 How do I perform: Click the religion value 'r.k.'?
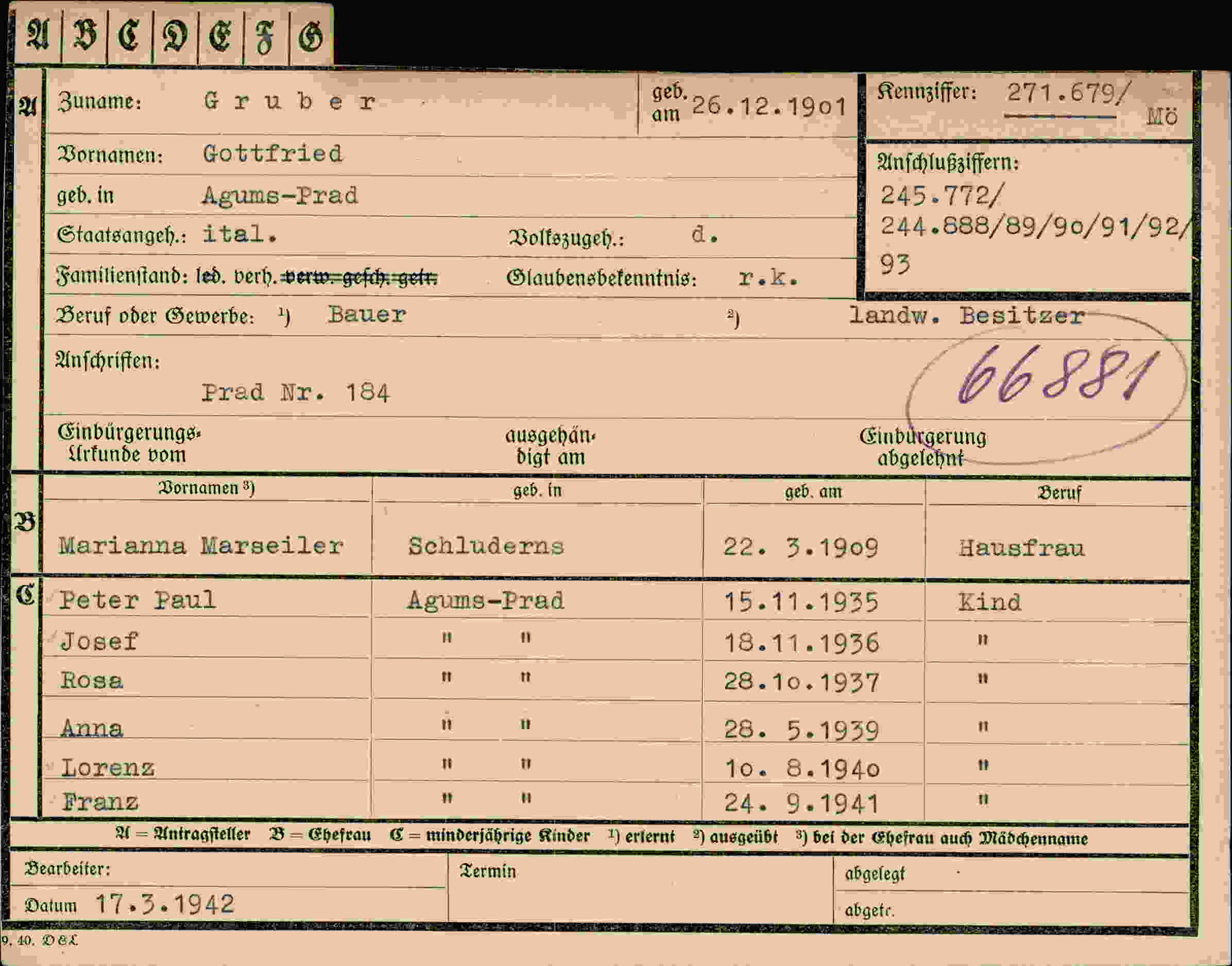[768, 278]
